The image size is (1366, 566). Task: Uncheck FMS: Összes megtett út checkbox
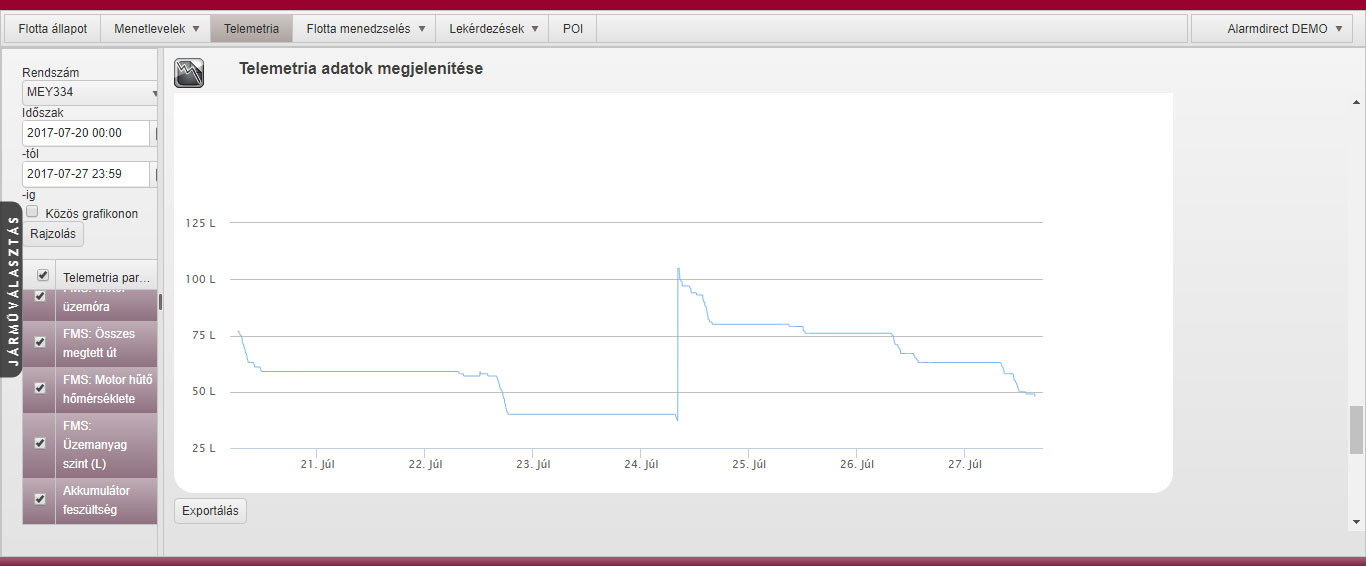tap(40, 342)
